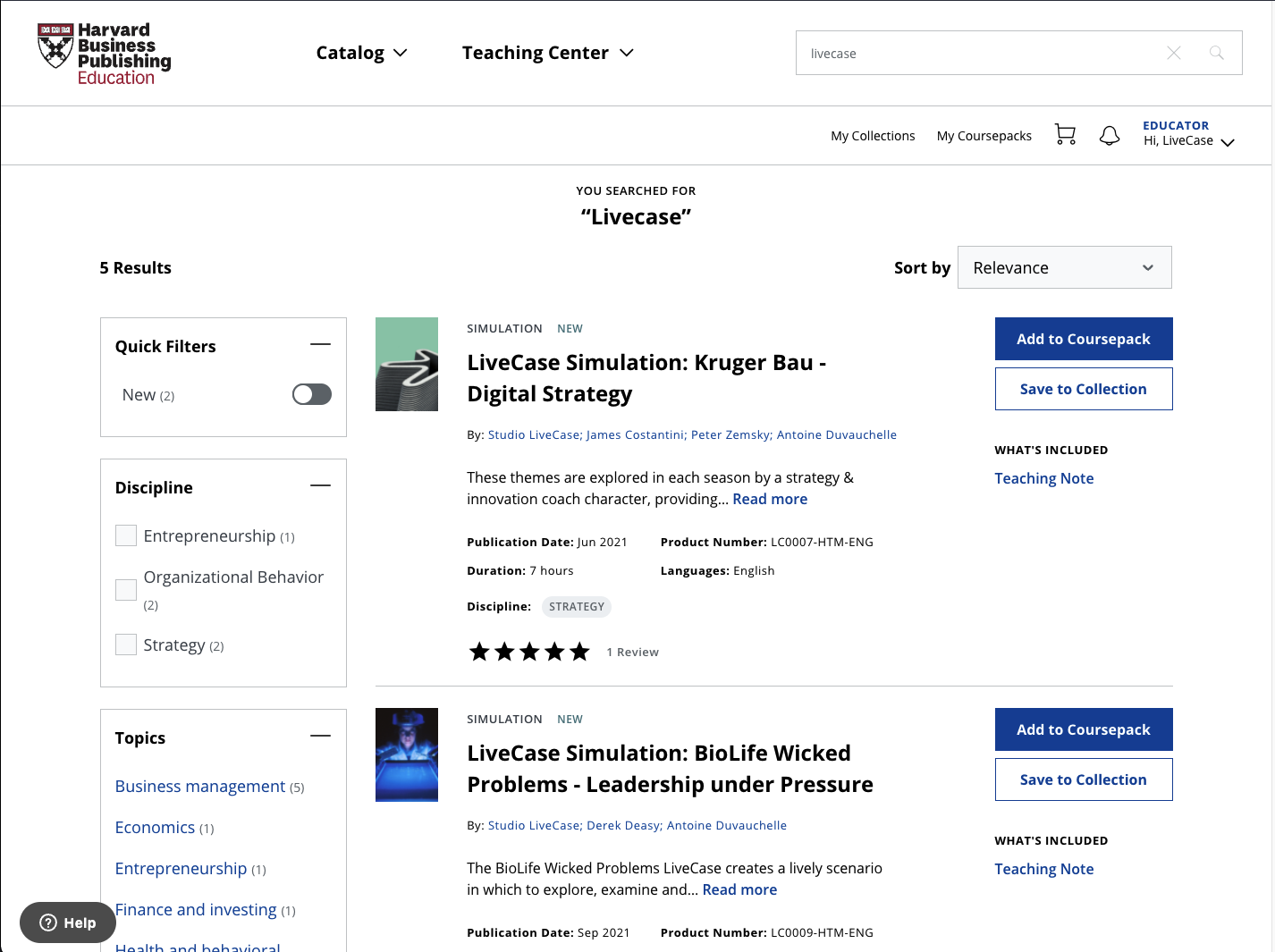
Task: Open the shopping cart icon
Action: [x=1065, y=135]
